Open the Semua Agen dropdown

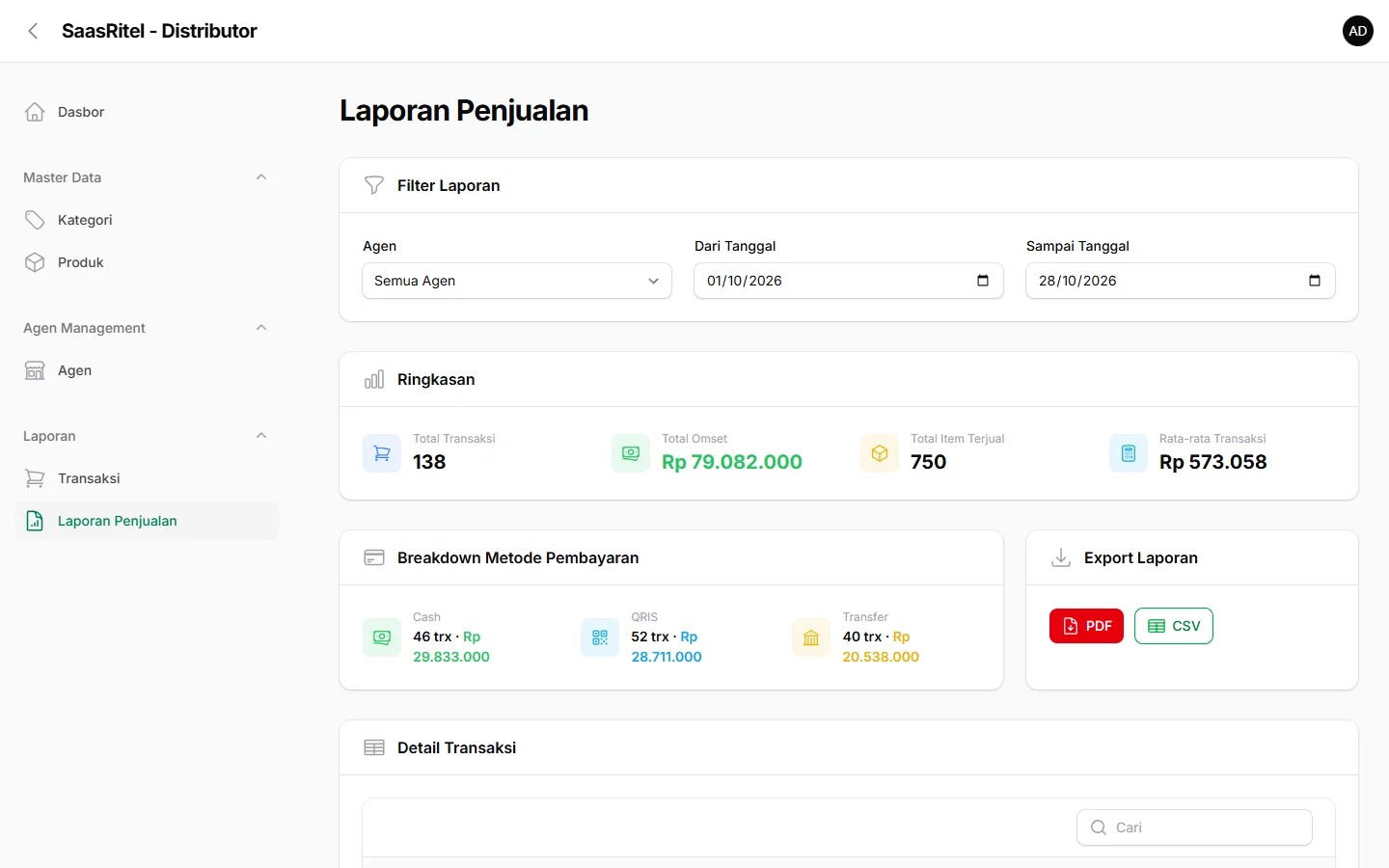517,281
